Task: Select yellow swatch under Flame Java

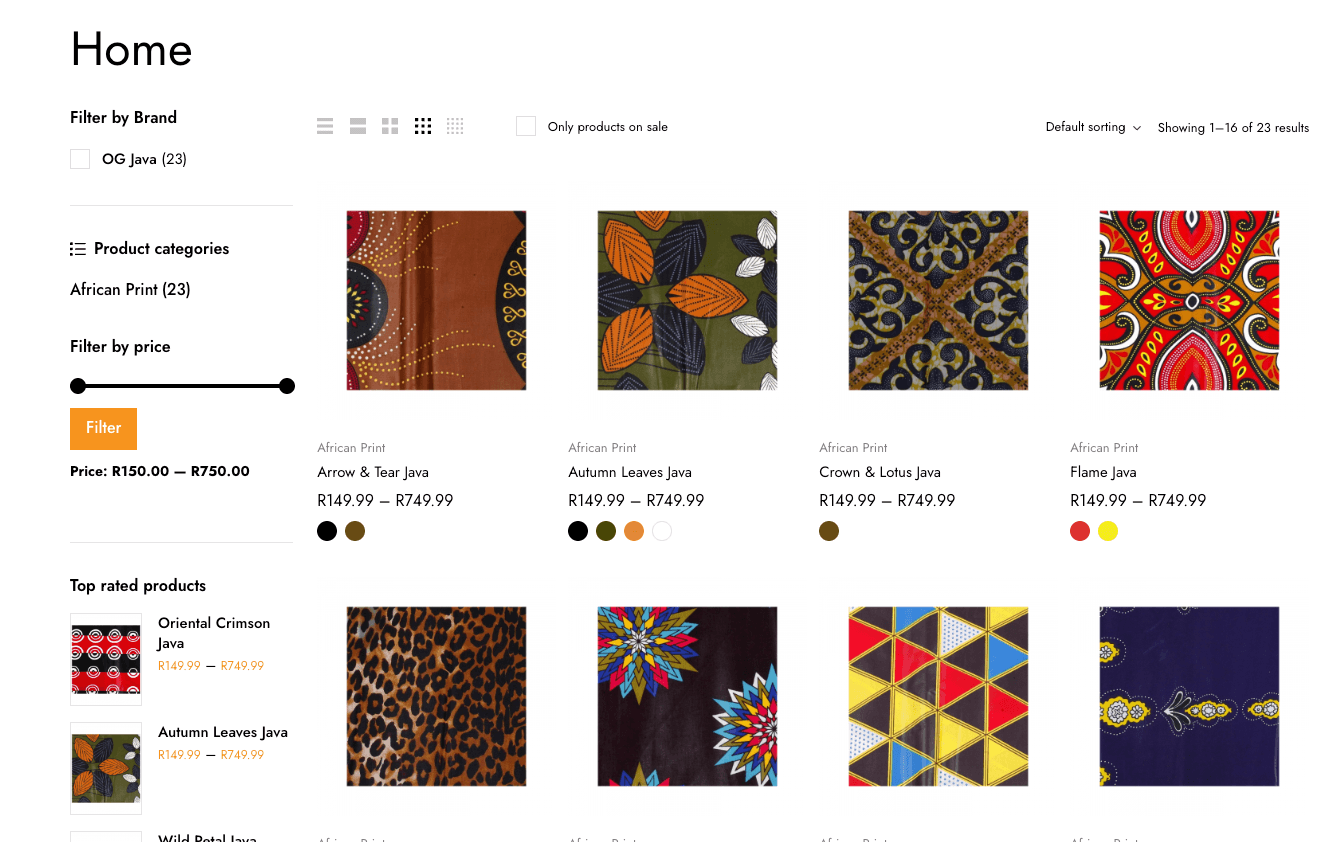Action: click(x=1108, y=531)
